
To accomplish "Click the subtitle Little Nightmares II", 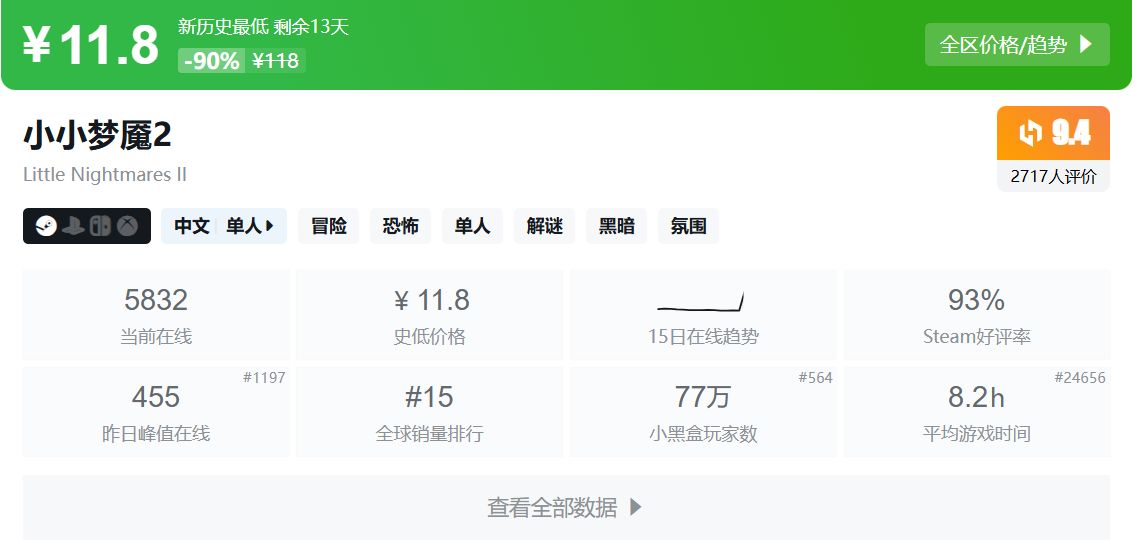I will 105,174.
